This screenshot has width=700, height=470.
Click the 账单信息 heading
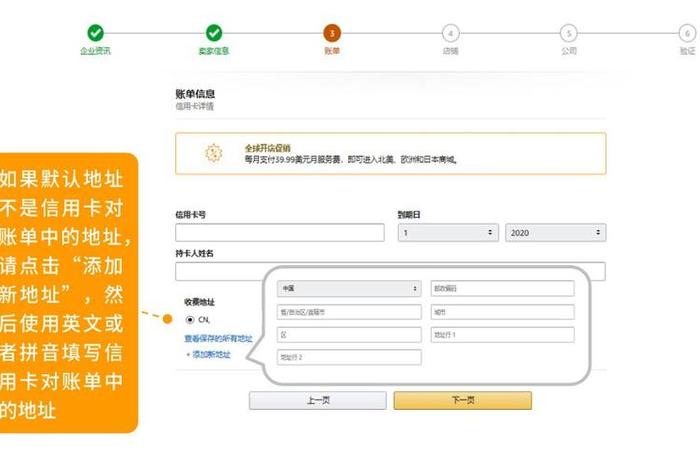coord(195,94)
